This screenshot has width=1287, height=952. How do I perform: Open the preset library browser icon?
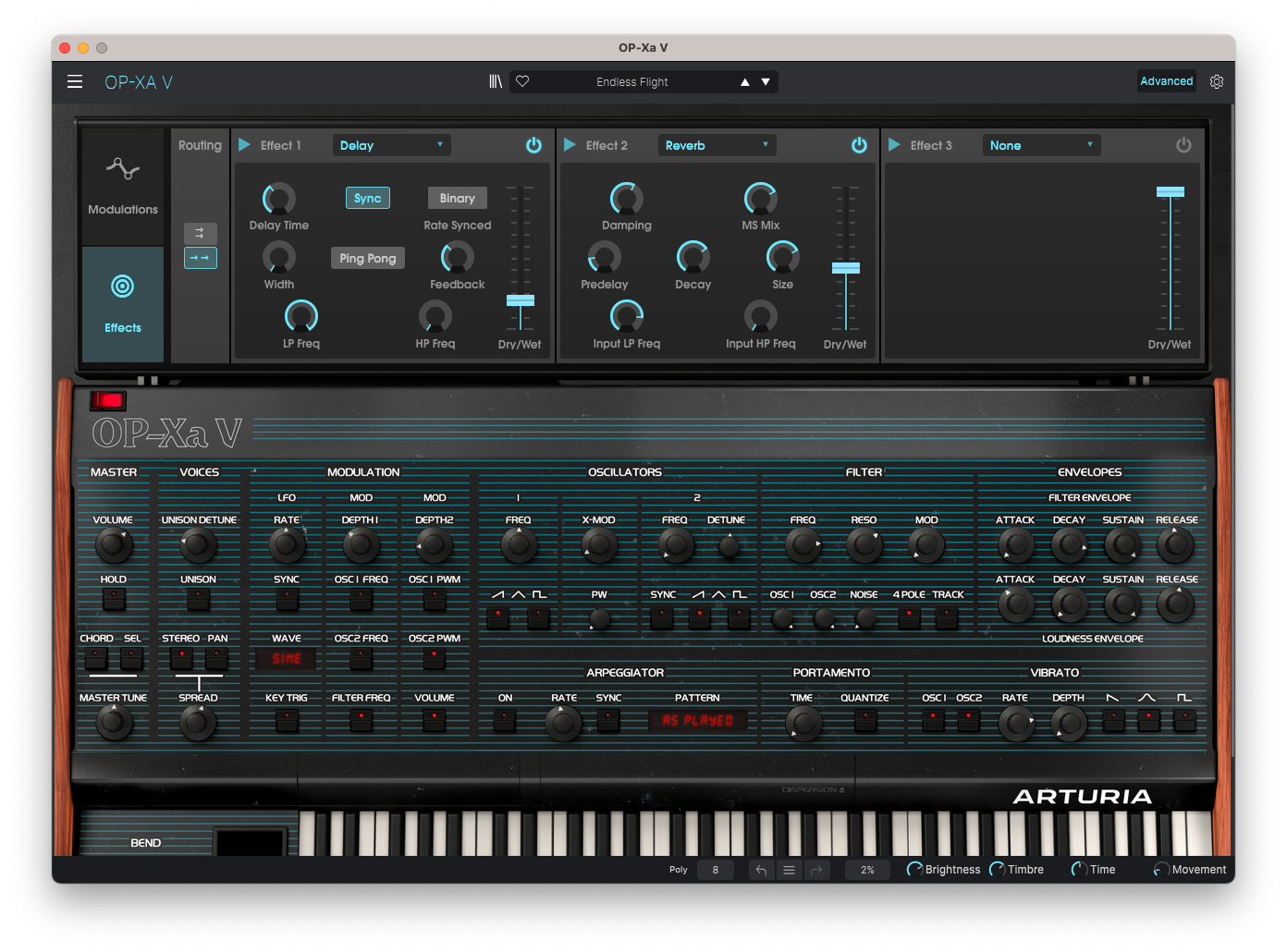(x=496, y=81)
